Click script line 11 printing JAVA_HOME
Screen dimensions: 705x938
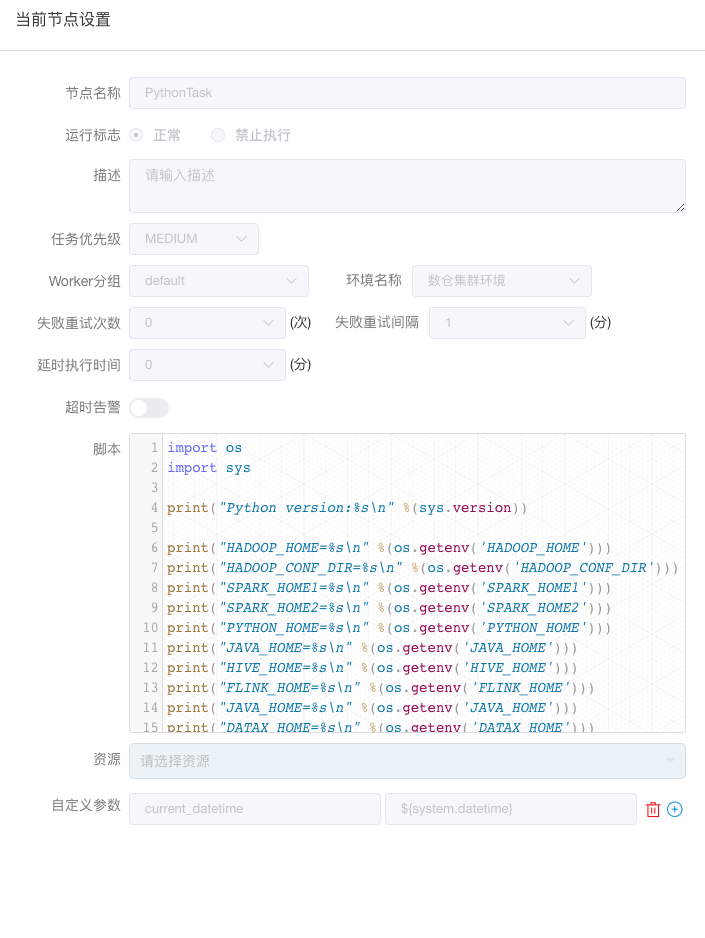coord(372,648)
